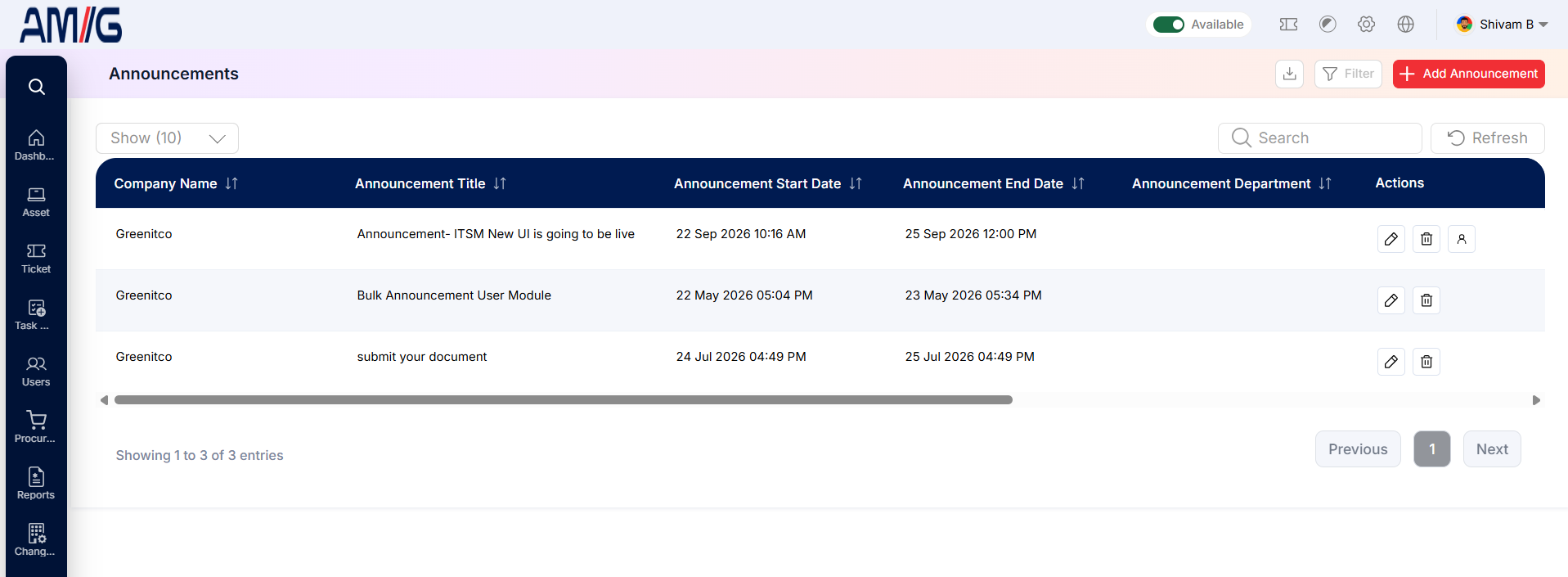Click the left scroll arrow of table

pos(104,400)
